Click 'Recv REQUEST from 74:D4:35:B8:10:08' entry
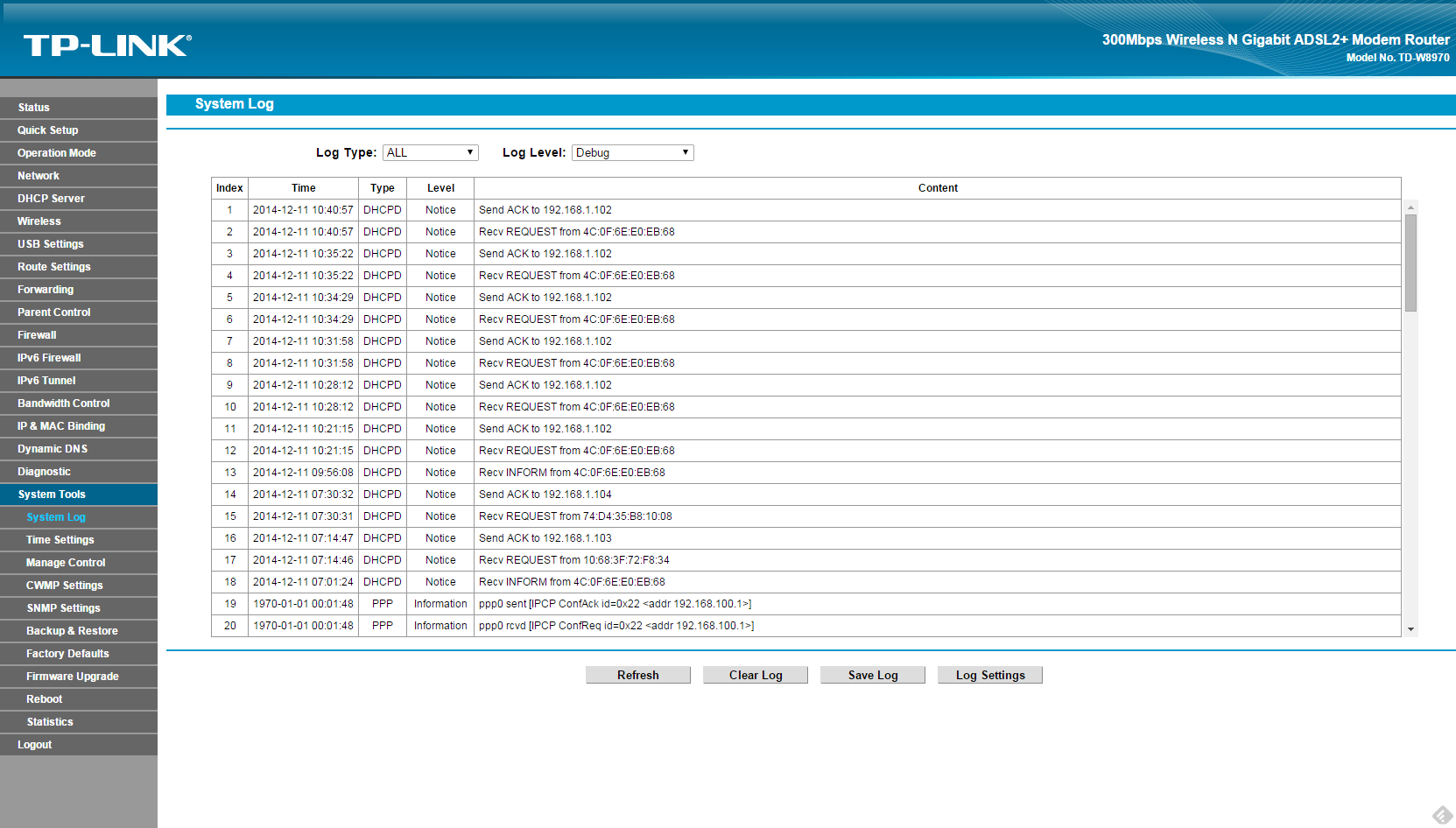The image size is (1456, 828). tap(575, 516)
